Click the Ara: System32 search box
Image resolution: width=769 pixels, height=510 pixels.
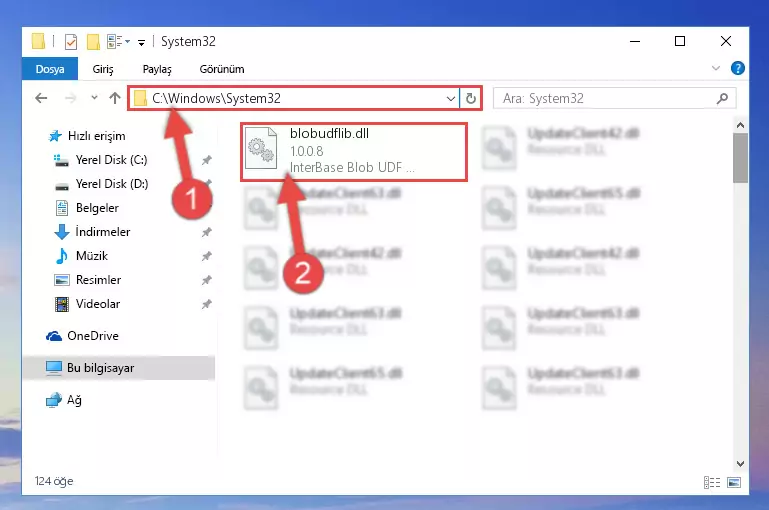coord(615,99)
